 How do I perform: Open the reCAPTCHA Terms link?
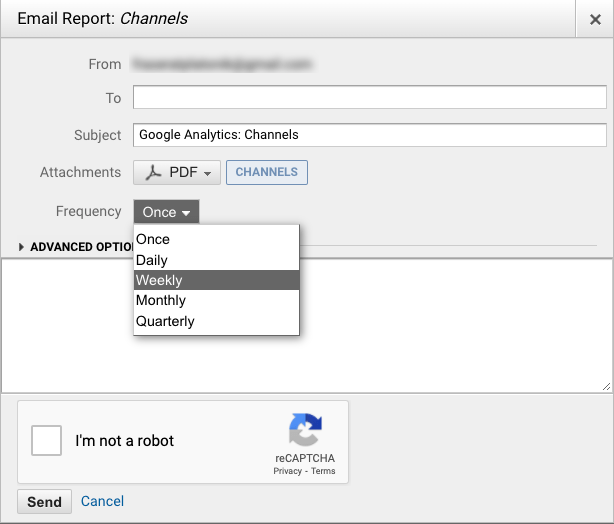click(x=323, y=471)
